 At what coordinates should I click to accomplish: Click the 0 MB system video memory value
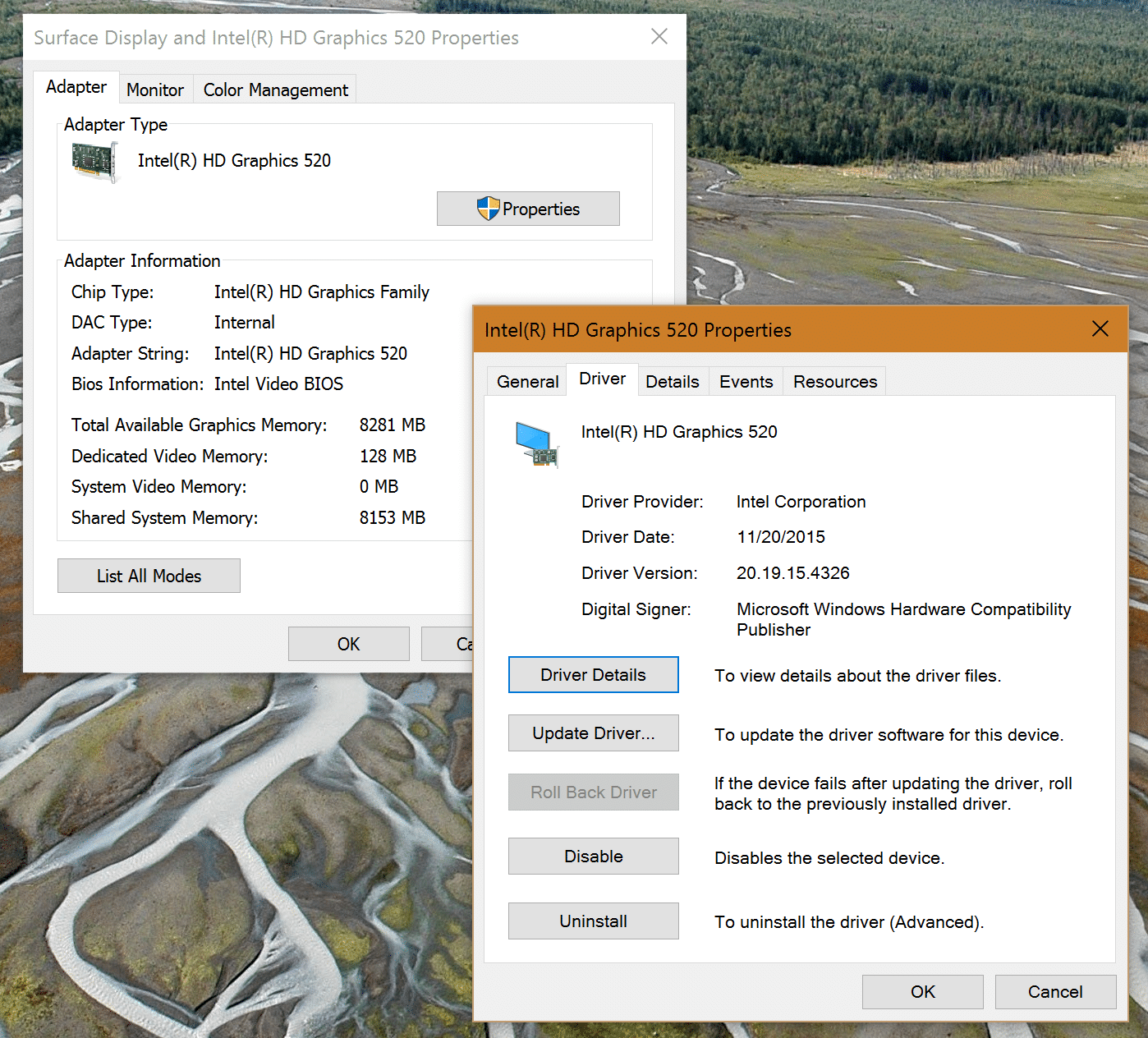pyautogui.click(x=379, y=486)
